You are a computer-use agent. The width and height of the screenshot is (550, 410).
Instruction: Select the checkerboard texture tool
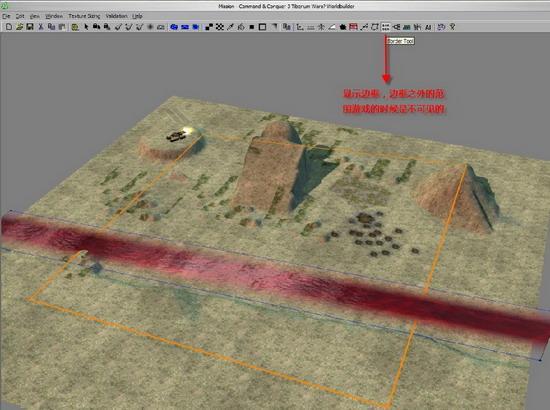click(x=220, y=27)
